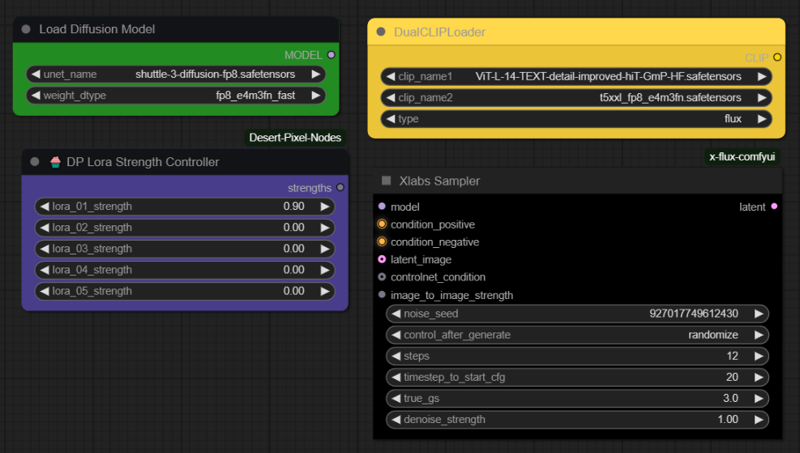Decrease steps with left arrow

pyautogui.click(x=396, y=356)
